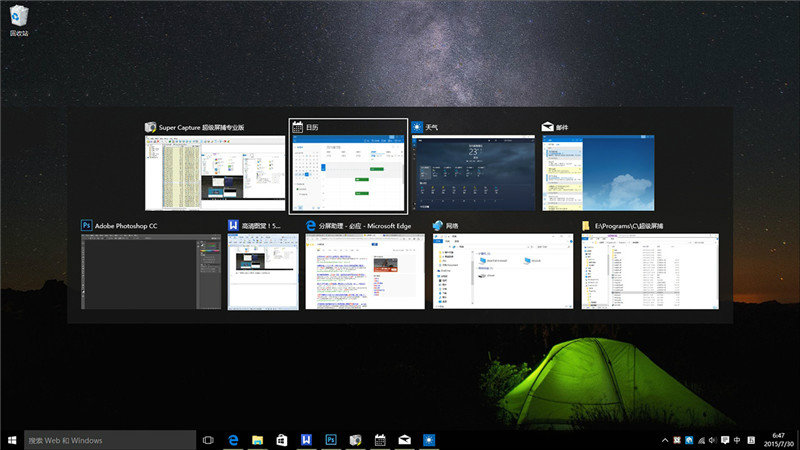This screenshot has height=450, width=800.
Task: Open the Windows Start menu
Action: click(12, 440)
